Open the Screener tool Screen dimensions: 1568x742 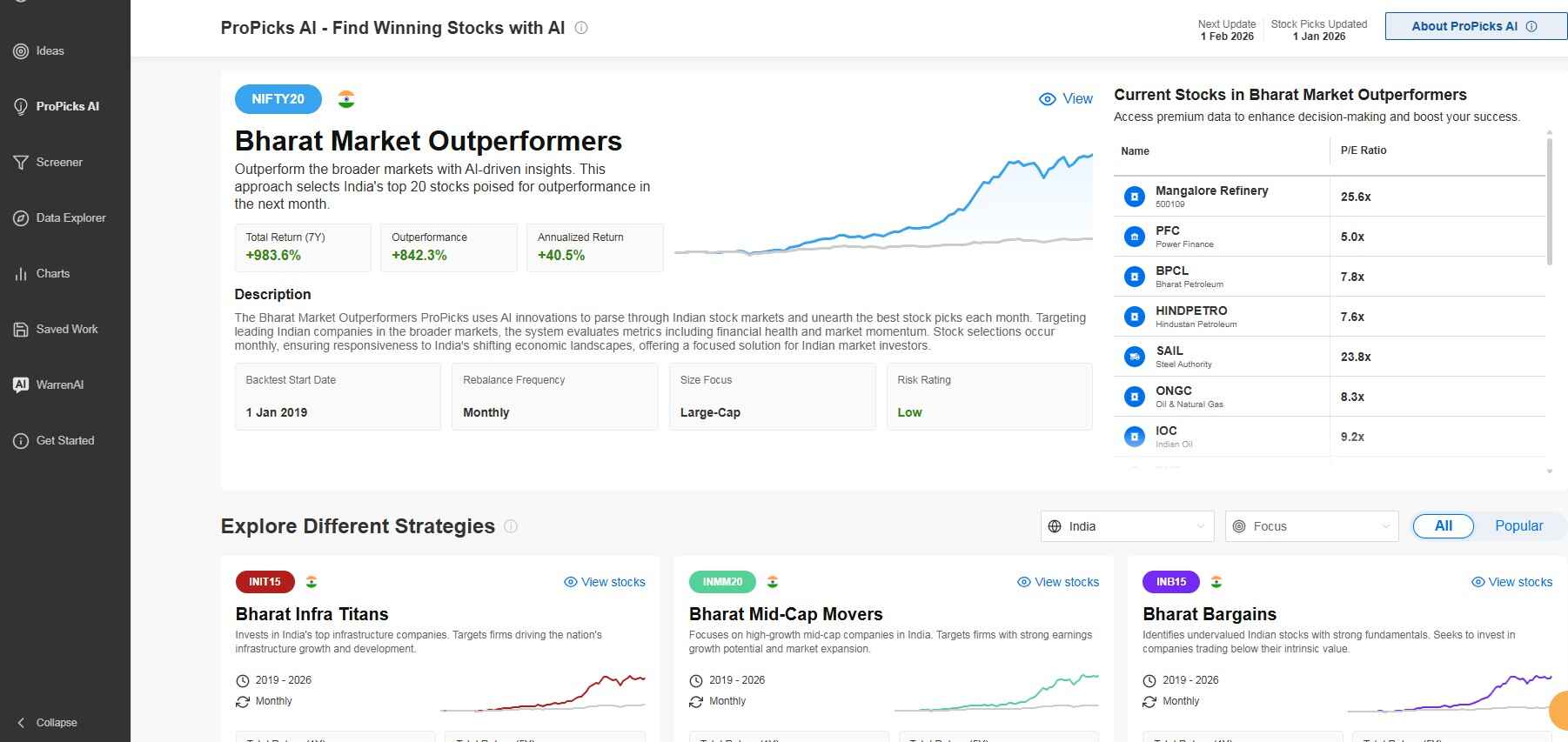click(x=58, y=162)
